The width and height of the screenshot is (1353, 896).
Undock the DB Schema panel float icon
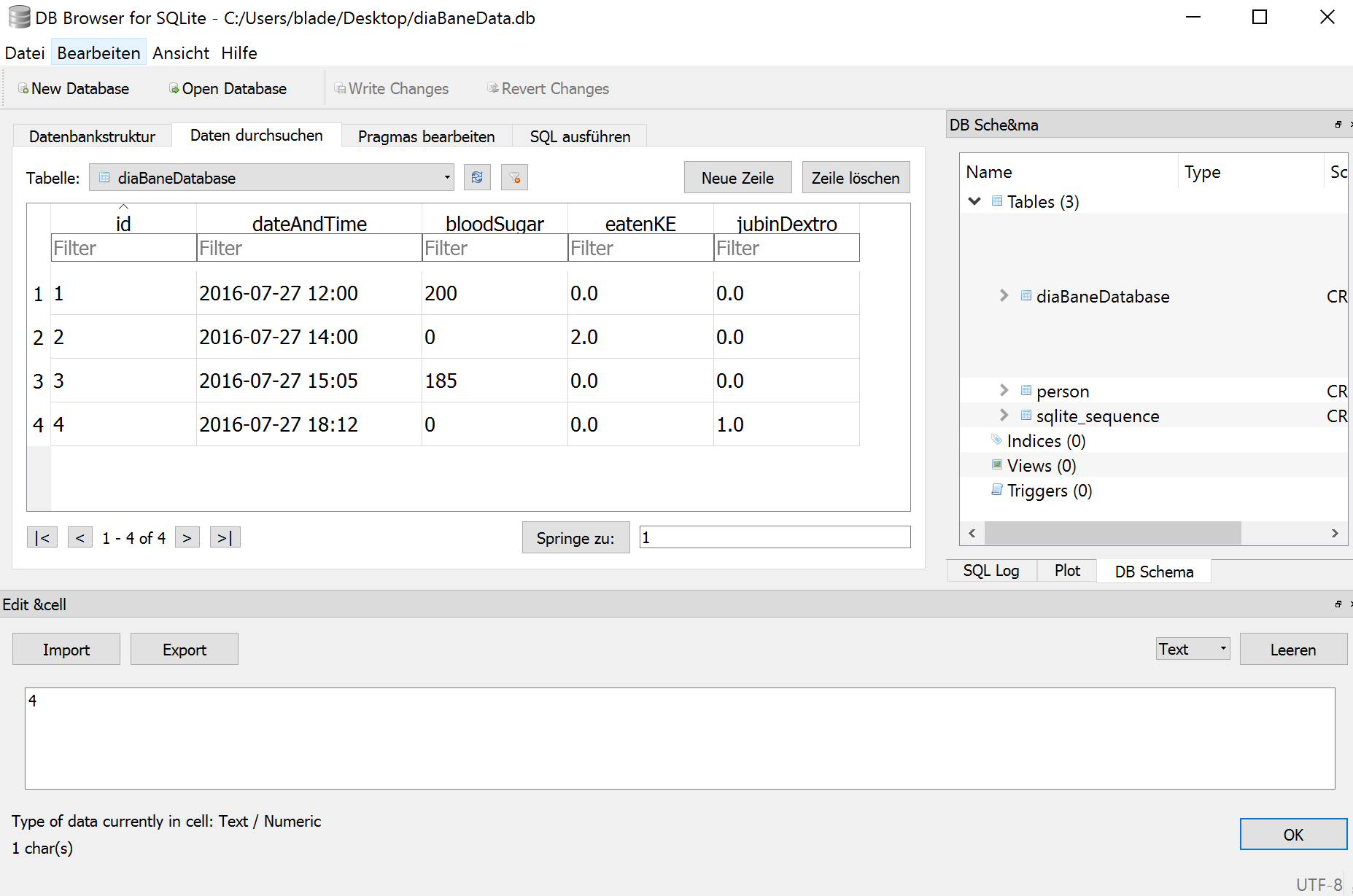tap(1338, 125)
